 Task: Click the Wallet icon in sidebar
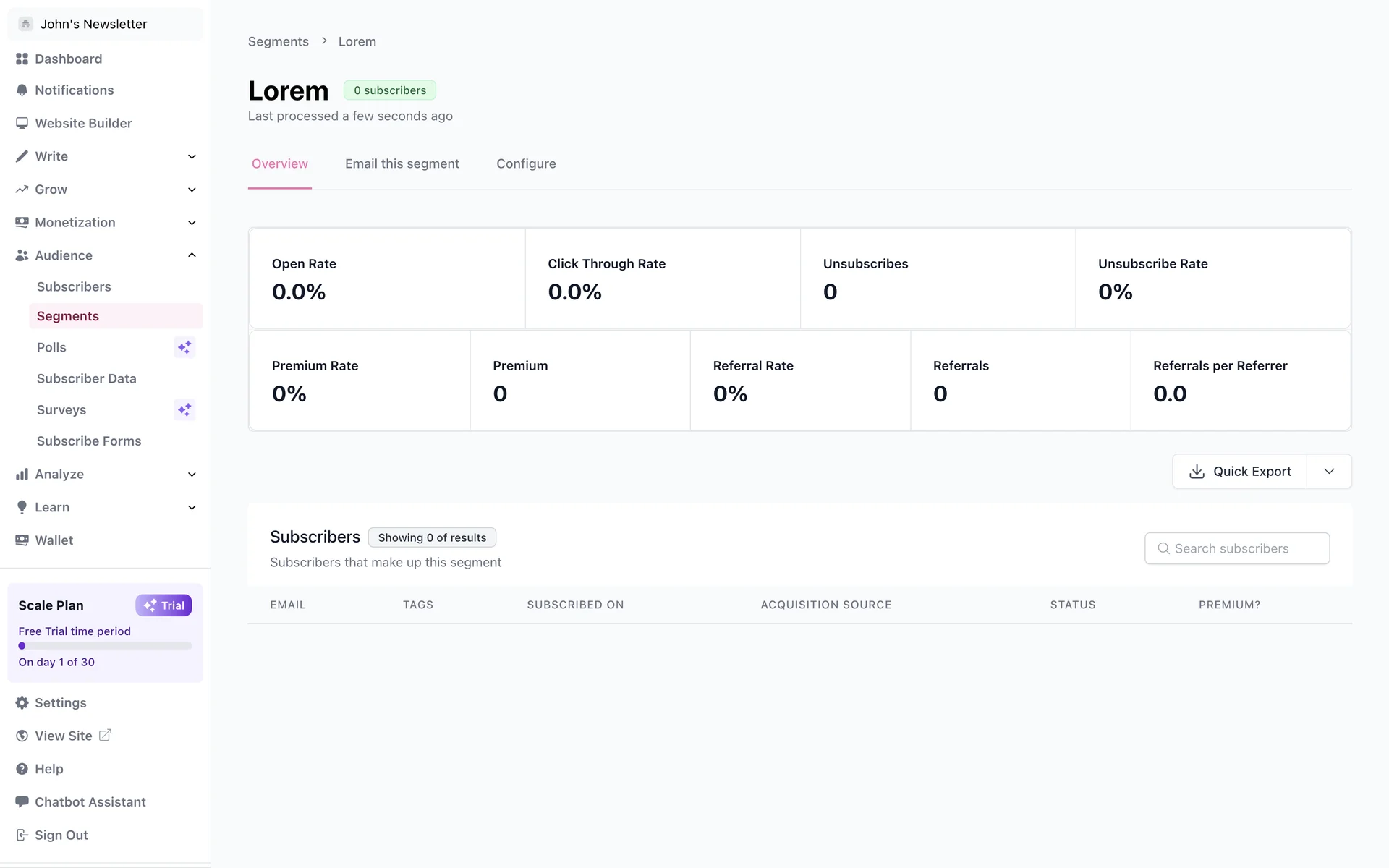22,540
